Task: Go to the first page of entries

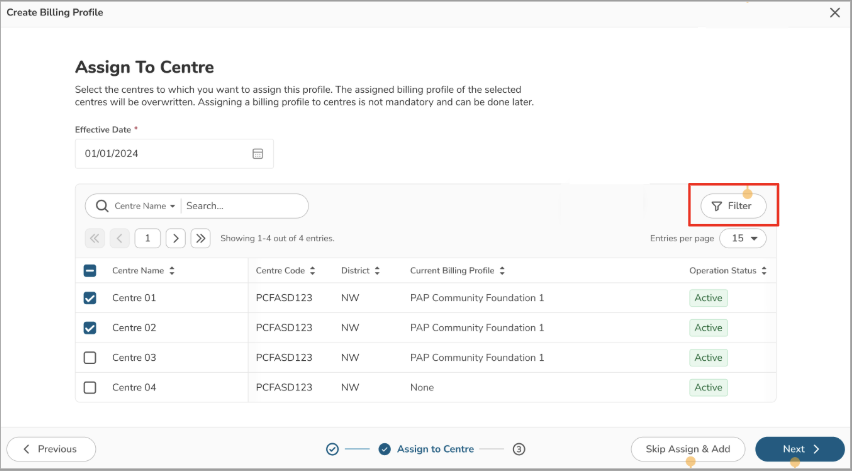Action: pyautogui.click(x=95, y=238)
